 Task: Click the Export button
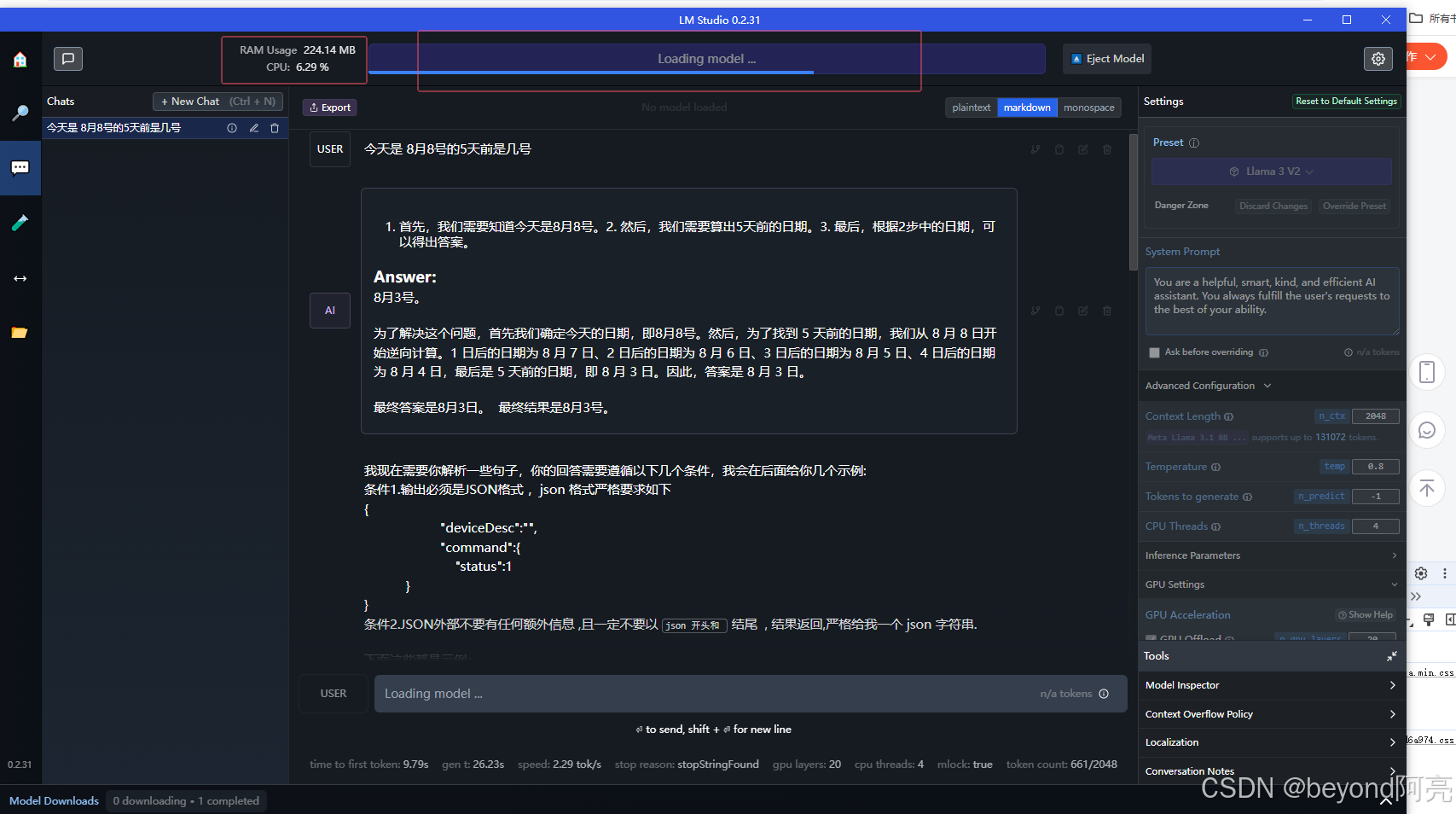point(330,108)
